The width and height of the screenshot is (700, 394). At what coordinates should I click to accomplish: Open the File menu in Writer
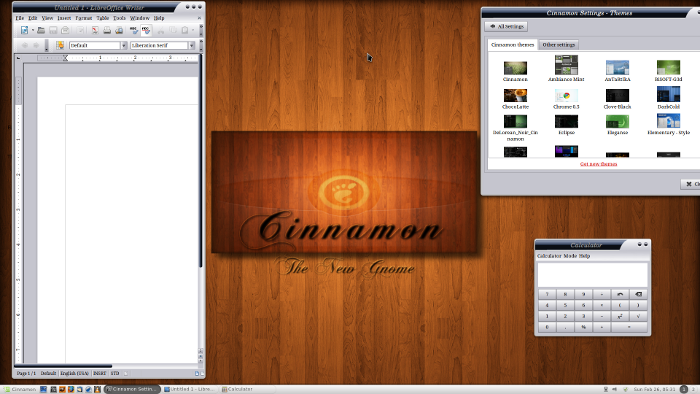tap(20, 18)
